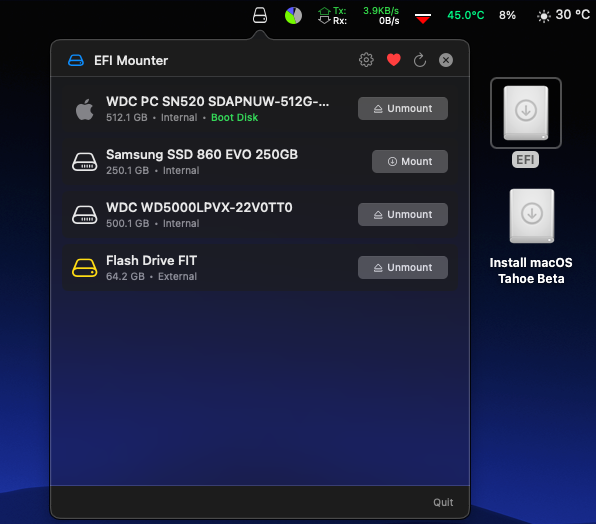596x524 pixels.
Task: Open the 30 °C weather menu bar item
Action: pyautogui.click(x=563, y=15)
